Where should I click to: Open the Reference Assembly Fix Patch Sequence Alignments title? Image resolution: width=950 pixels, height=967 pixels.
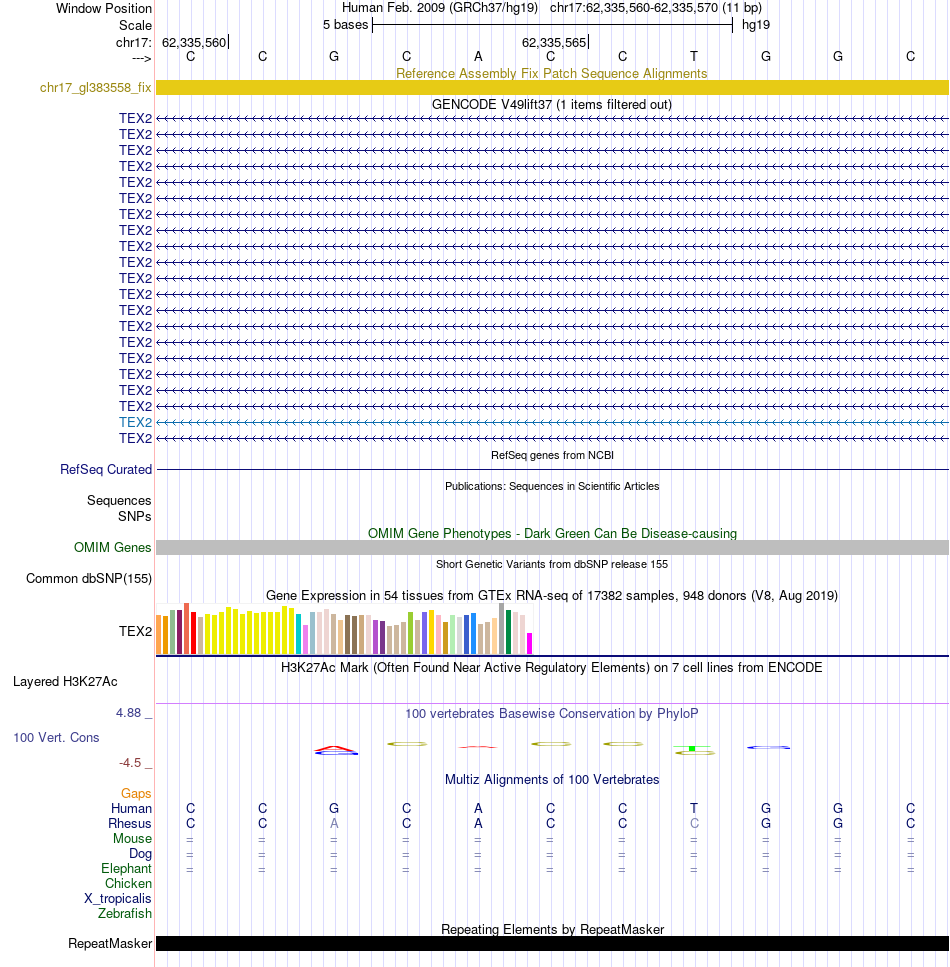[551, 73]
